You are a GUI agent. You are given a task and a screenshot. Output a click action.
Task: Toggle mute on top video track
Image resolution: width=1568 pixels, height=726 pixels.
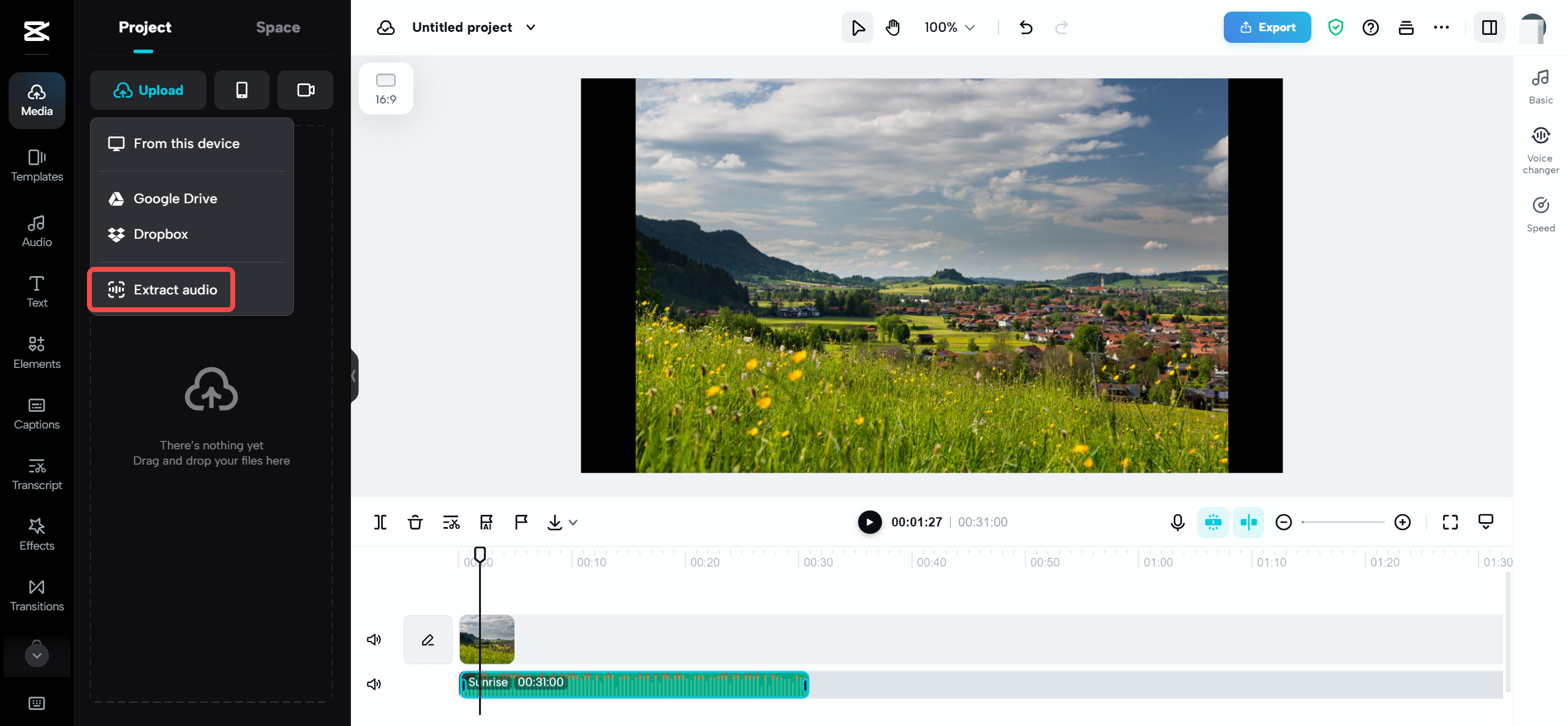tap(375, 639)
